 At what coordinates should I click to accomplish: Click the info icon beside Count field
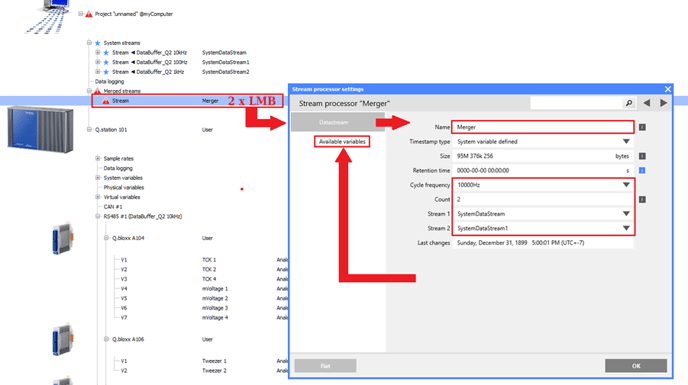(642, 199)
